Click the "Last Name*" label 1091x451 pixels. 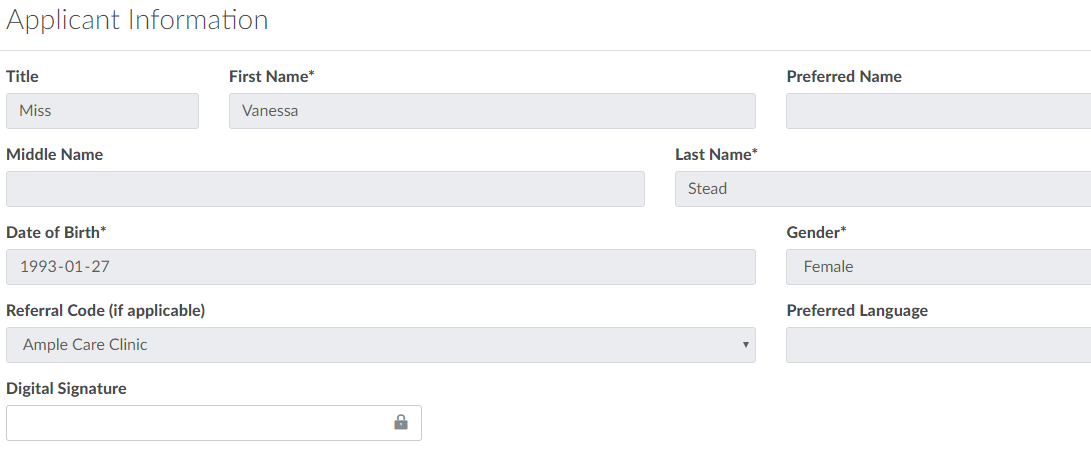click(716, 154)
